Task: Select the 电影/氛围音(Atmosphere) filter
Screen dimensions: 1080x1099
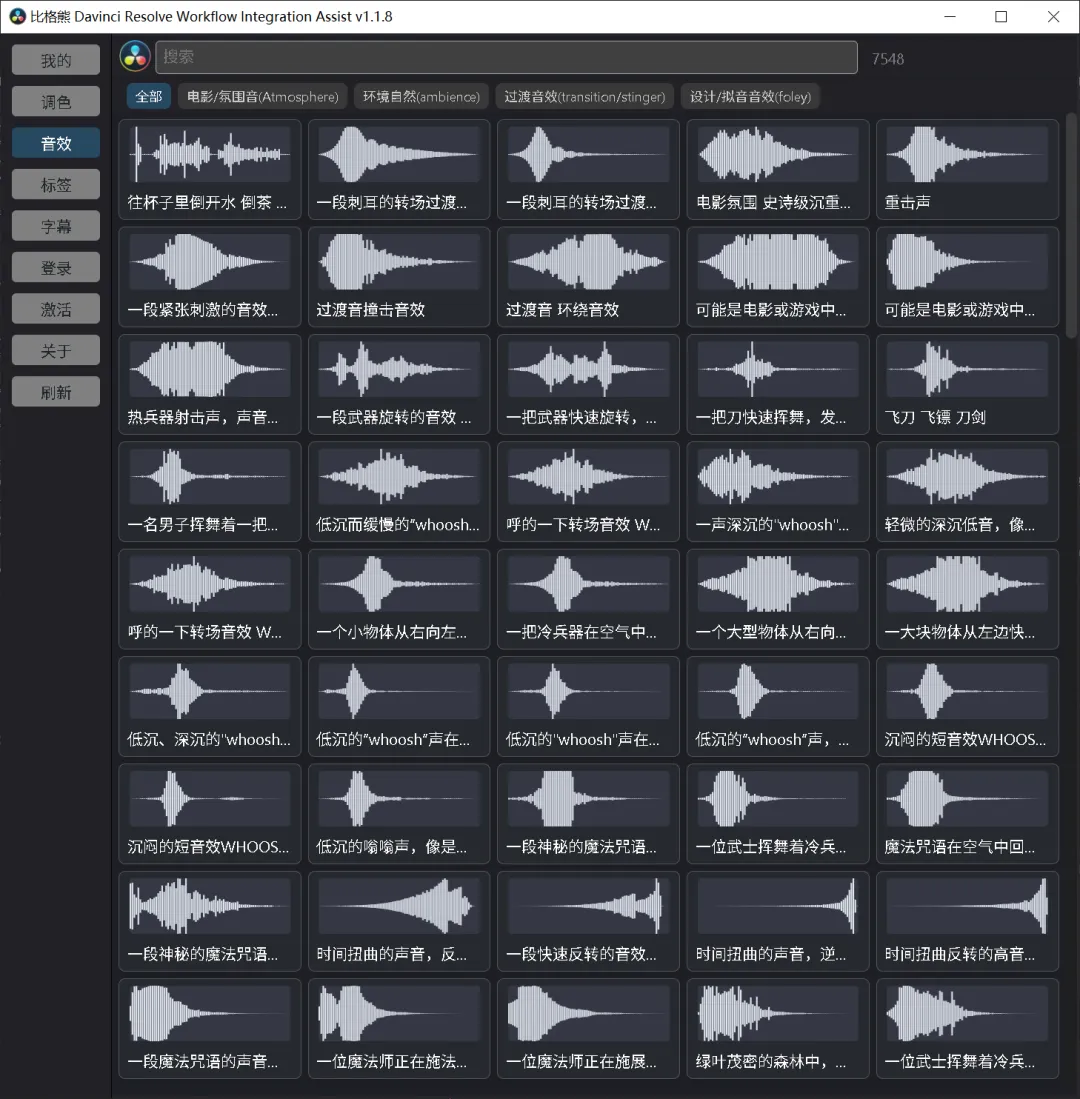Action: 263,97
